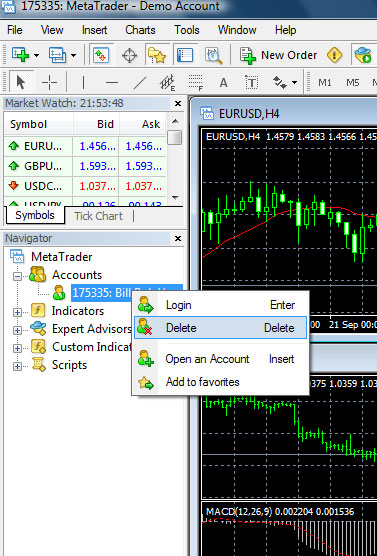Open the Profiles dropdown arrow
Viewport: 377px width, 556px height.
click(x=73, y=55)
